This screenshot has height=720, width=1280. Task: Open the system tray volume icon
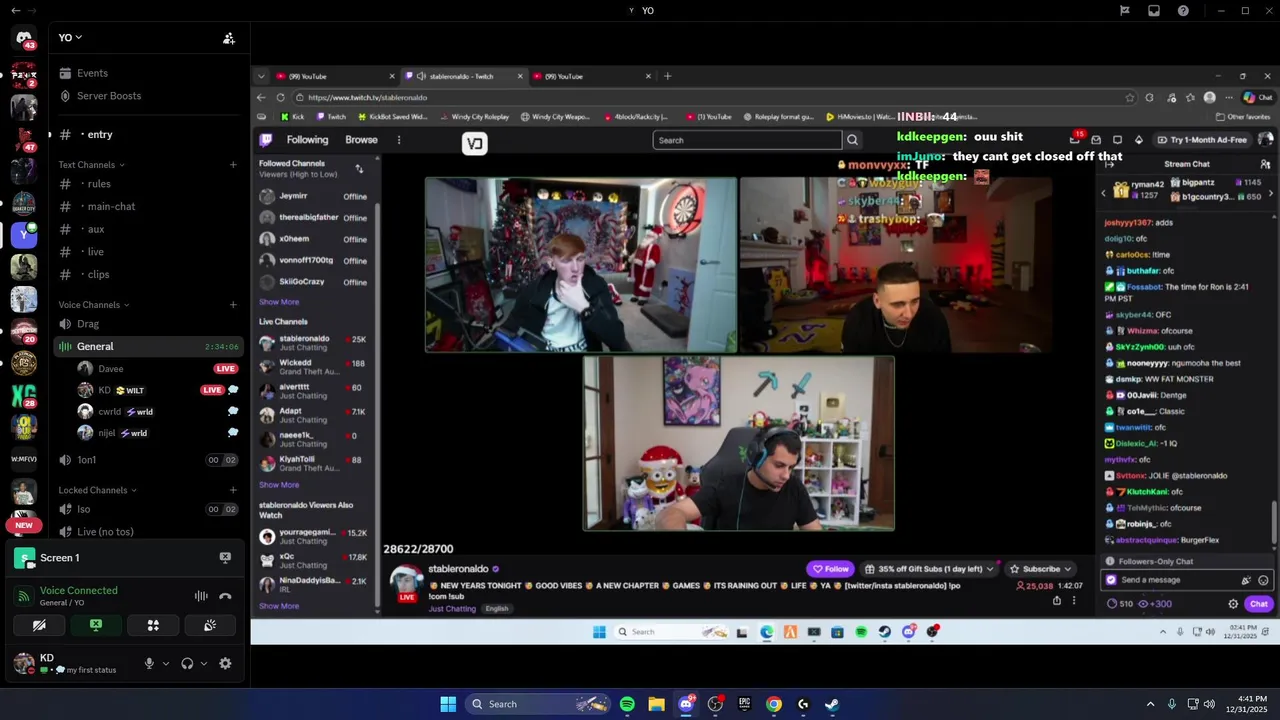1210,704
